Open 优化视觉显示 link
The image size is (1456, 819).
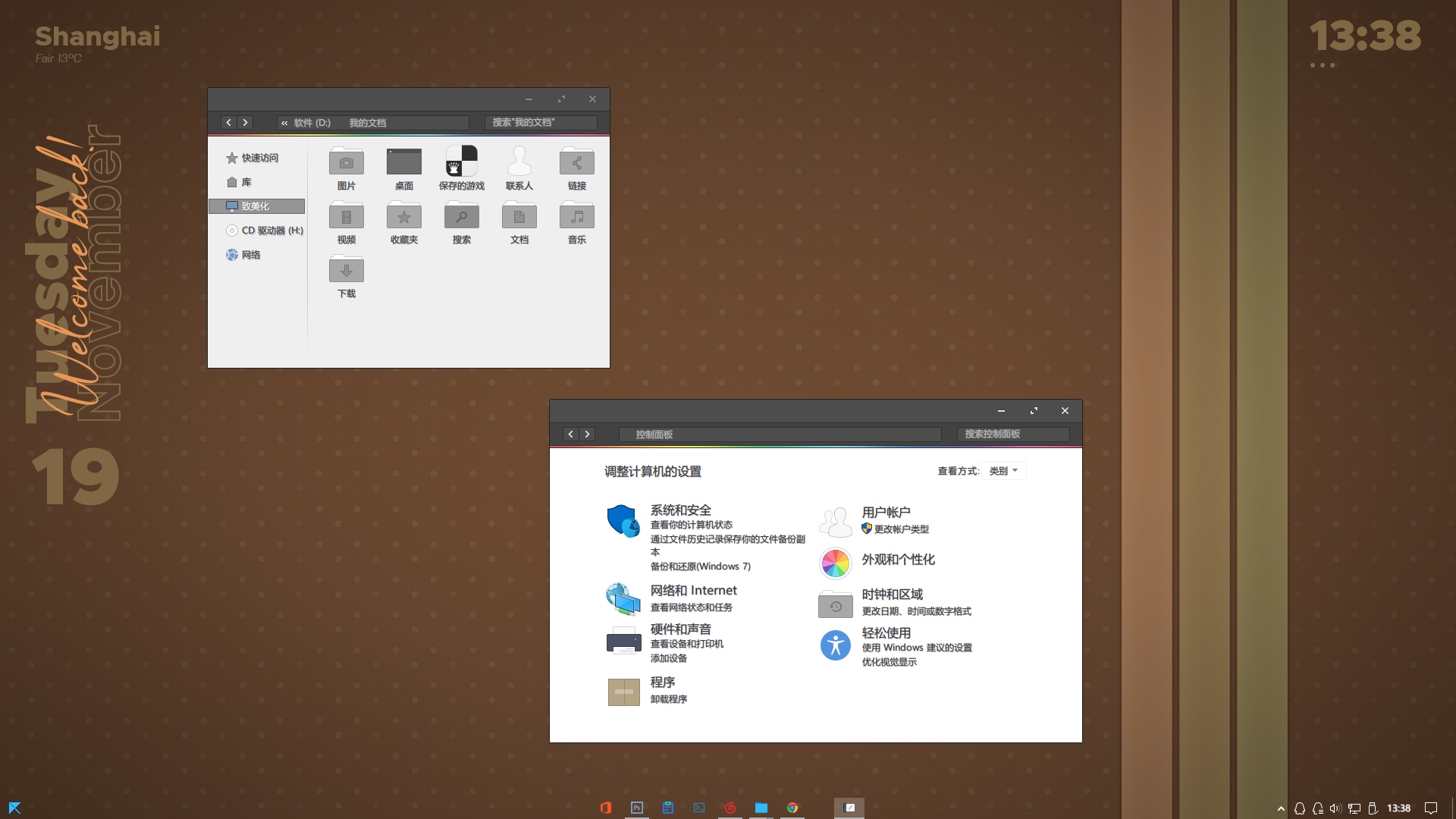point(889,662)
